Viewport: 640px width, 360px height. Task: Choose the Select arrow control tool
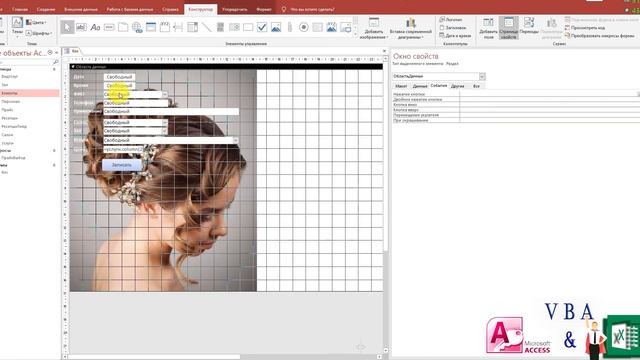pos(67,27)
